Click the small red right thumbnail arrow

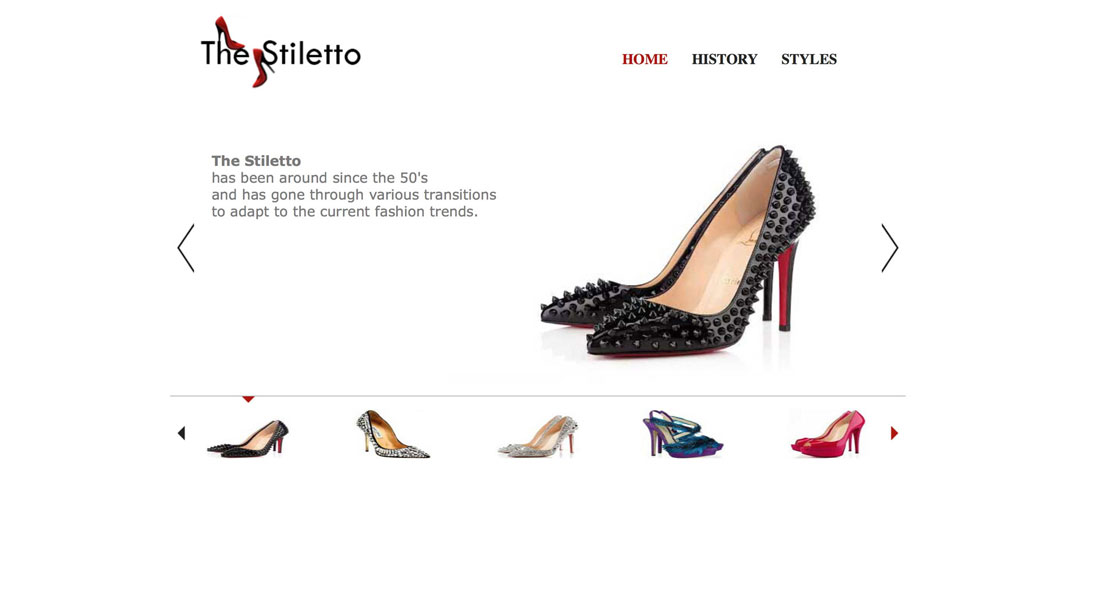pos(894,433)
